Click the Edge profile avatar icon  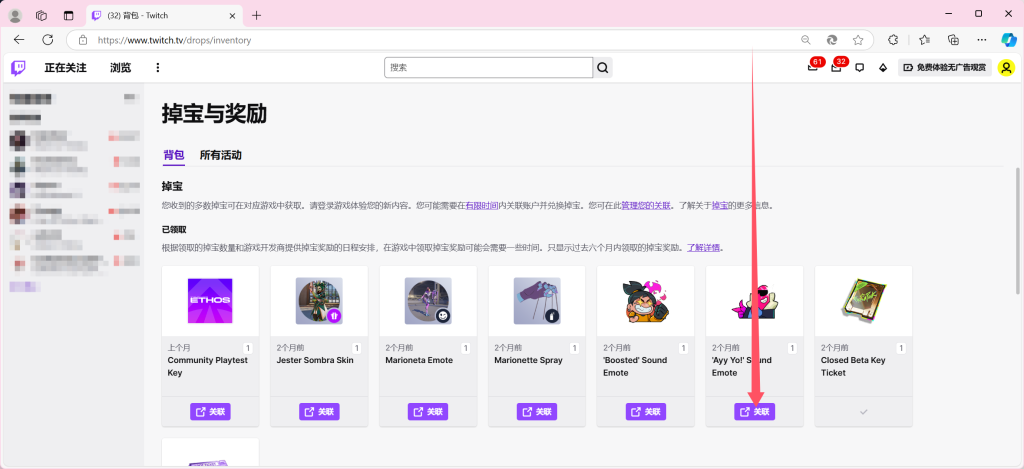click(x=15, y=15)
